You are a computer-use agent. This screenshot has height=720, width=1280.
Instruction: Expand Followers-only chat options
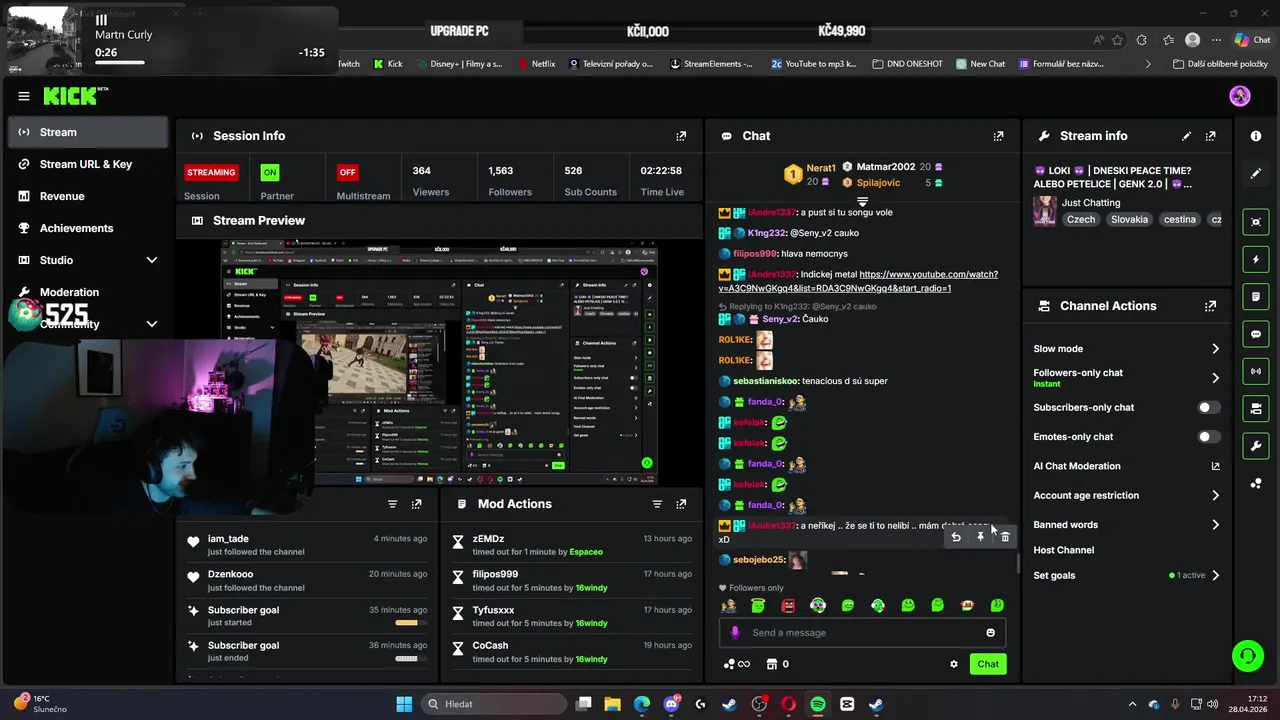click(x=1215, y=378)
